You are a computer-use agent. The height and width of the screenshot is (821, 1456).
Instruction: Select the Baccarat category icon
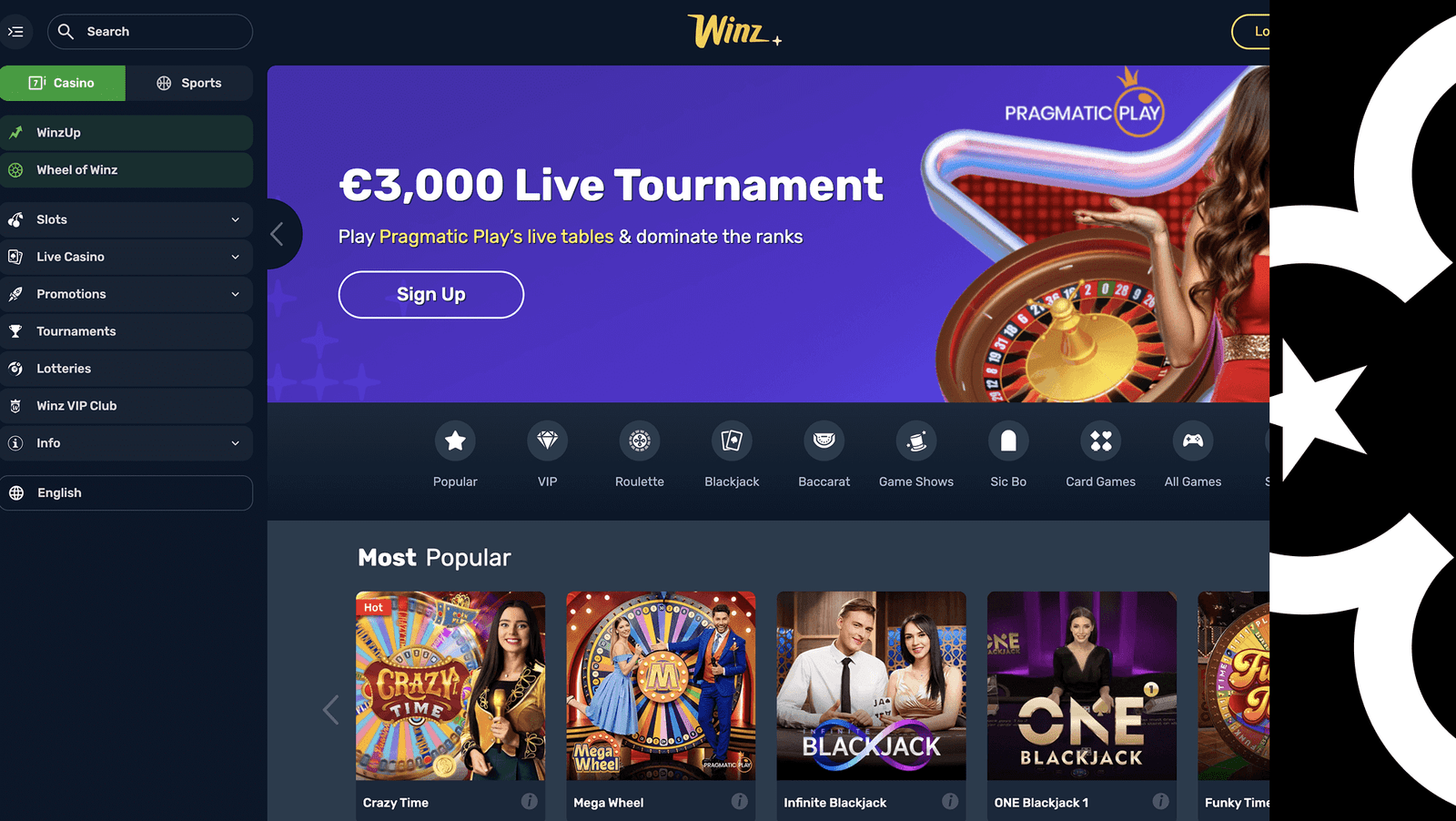click(x=824, y=441)
